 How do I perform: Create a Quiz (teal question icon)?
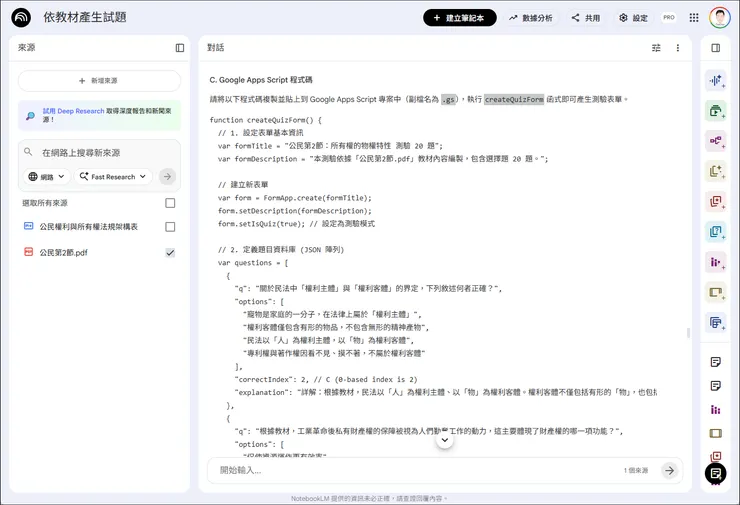(x=715, y=232)
